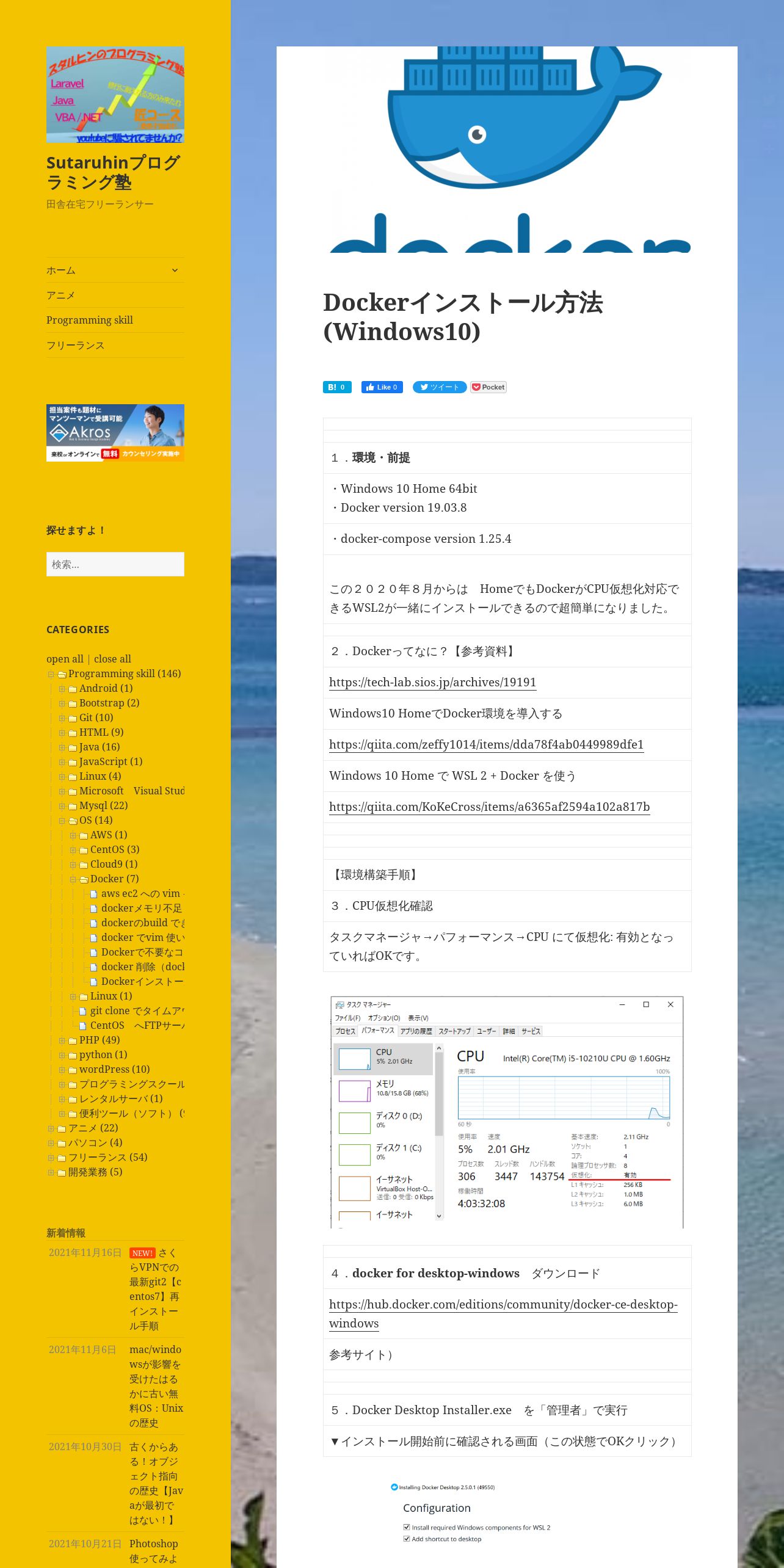The height and width of the screenshot is (1568, 784).
Task: Open the JavaScript (1) category
Action: click(x=111, y=761)
